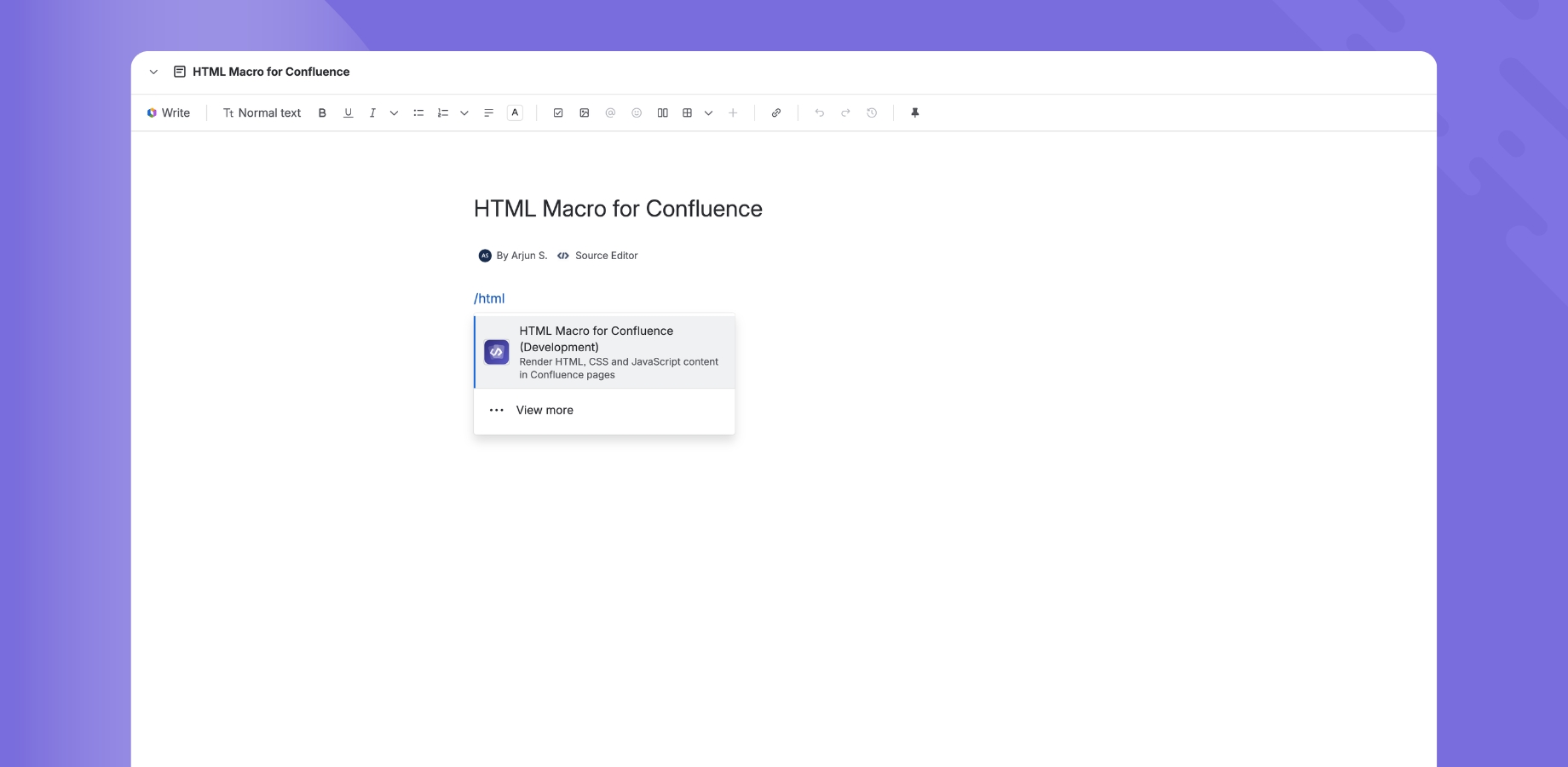Open the text color picker
Image resolution: width=1568 pixels, height=767 pixels.
pyautogui.click(x=515, y=112)
